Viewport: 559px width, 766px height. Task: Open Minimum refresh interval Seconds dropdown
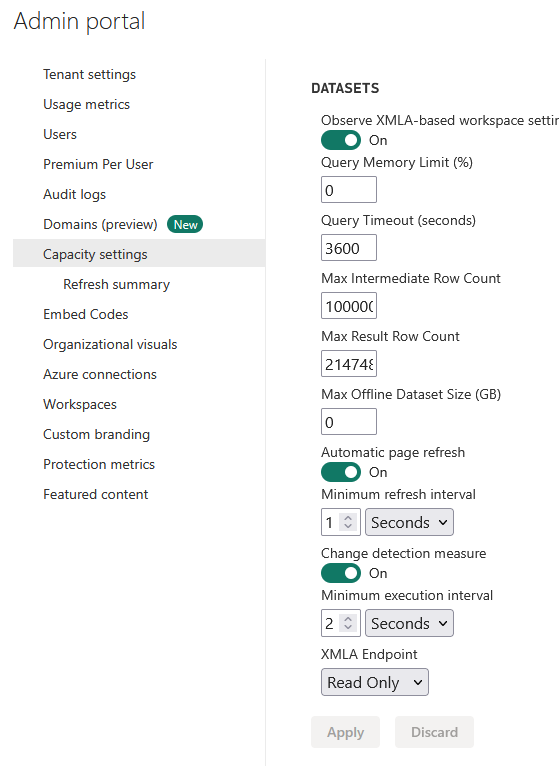(409, 522)
